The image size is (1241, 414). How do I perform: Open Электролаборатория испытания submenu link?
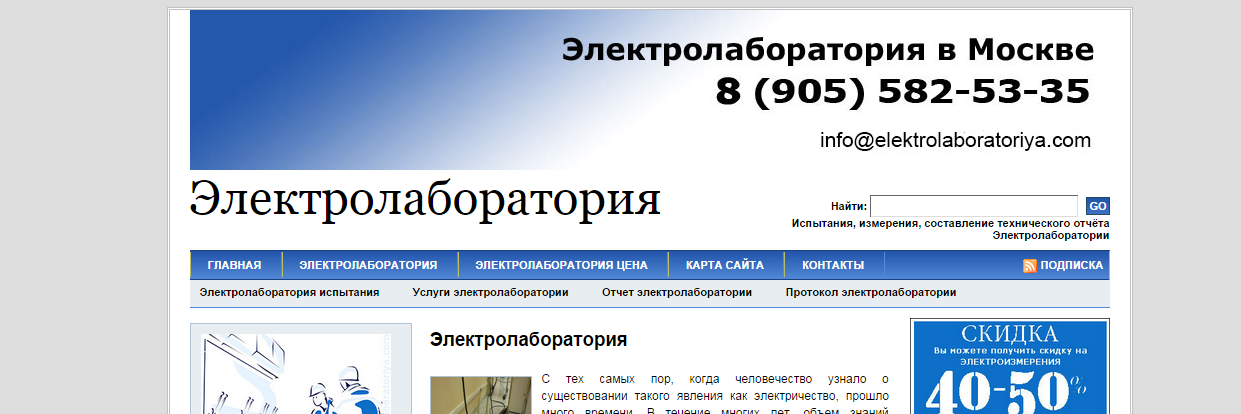(289, 293)
